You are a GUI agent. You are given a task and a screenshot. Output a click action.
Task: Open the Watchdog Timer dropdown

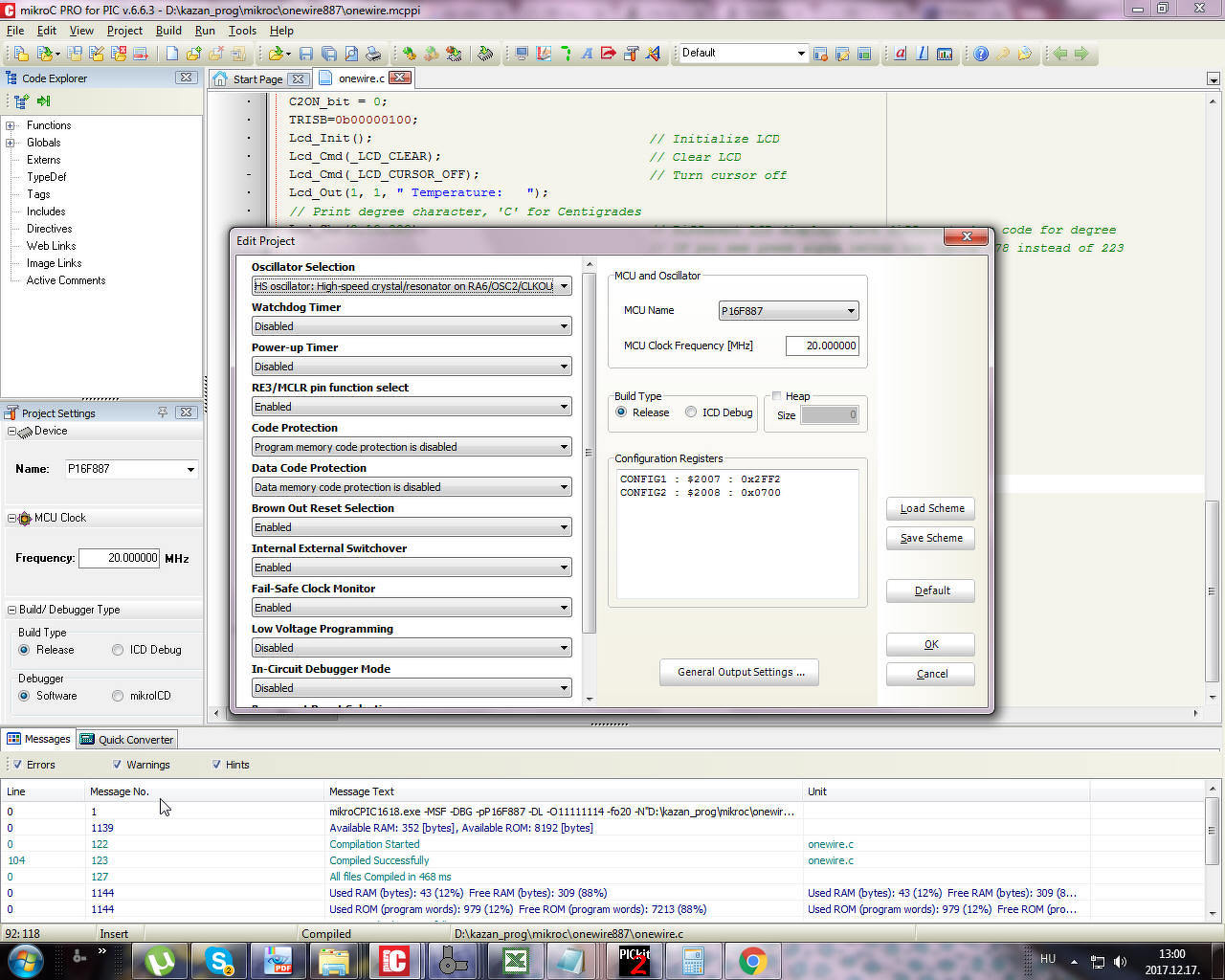(412, 326)
